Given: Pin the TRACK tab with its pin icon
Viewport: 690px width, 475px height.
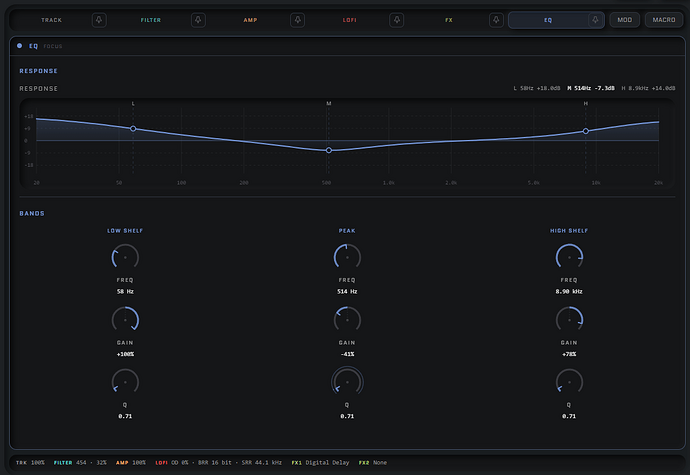Looking at the screenshot, I should [x=99, y=20].
